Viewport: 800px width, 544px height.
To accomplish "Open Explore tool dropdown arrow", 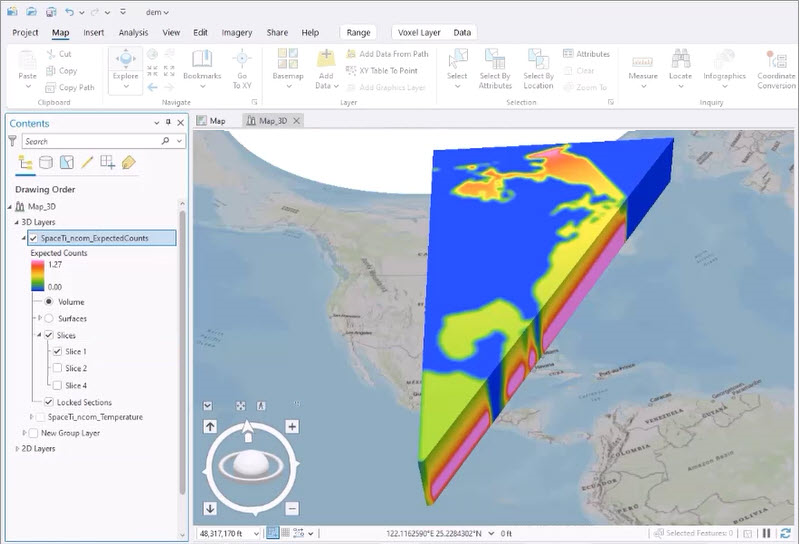I will pyautogui.click(x=126, y=86).
